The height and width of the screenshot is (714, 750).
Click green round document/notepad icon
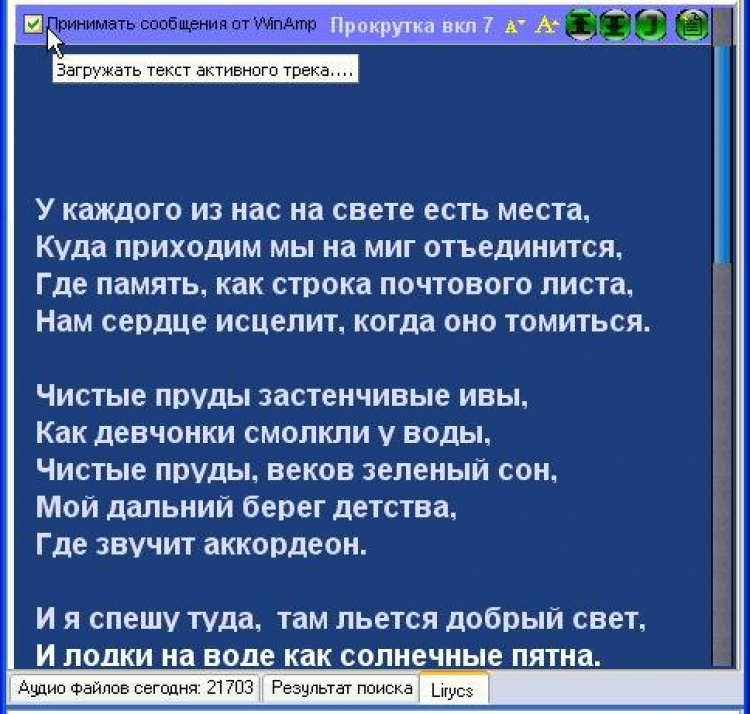692,25
